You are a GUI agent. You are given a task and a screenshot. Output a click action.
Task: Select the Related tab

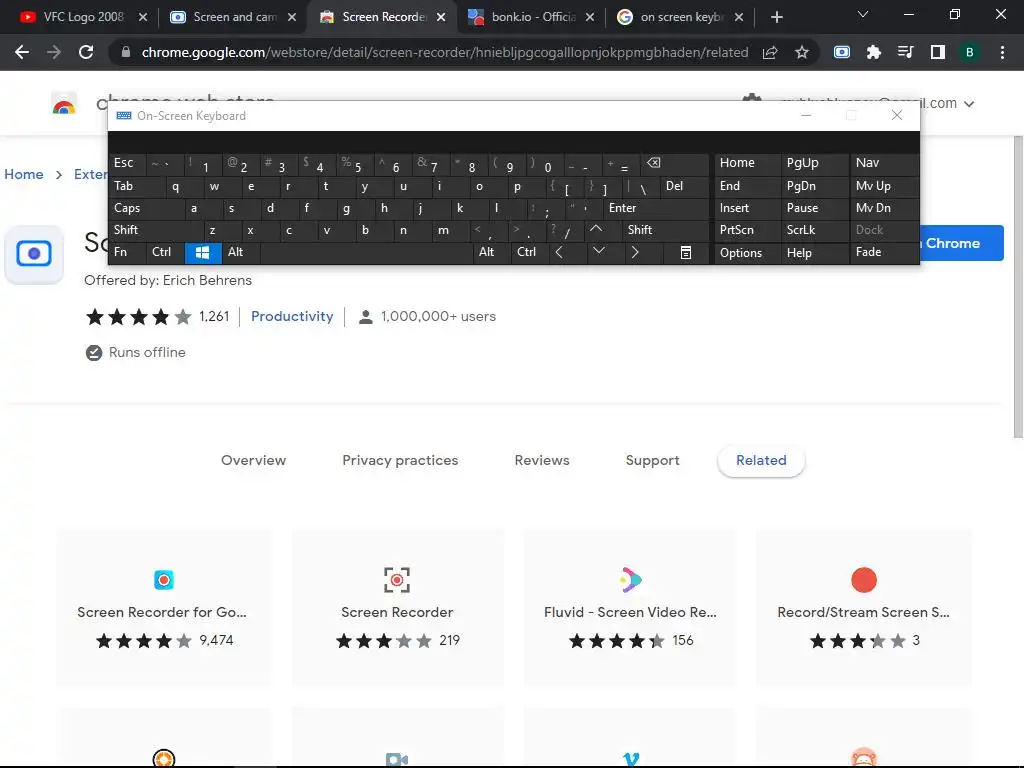(x=761, y=460)
